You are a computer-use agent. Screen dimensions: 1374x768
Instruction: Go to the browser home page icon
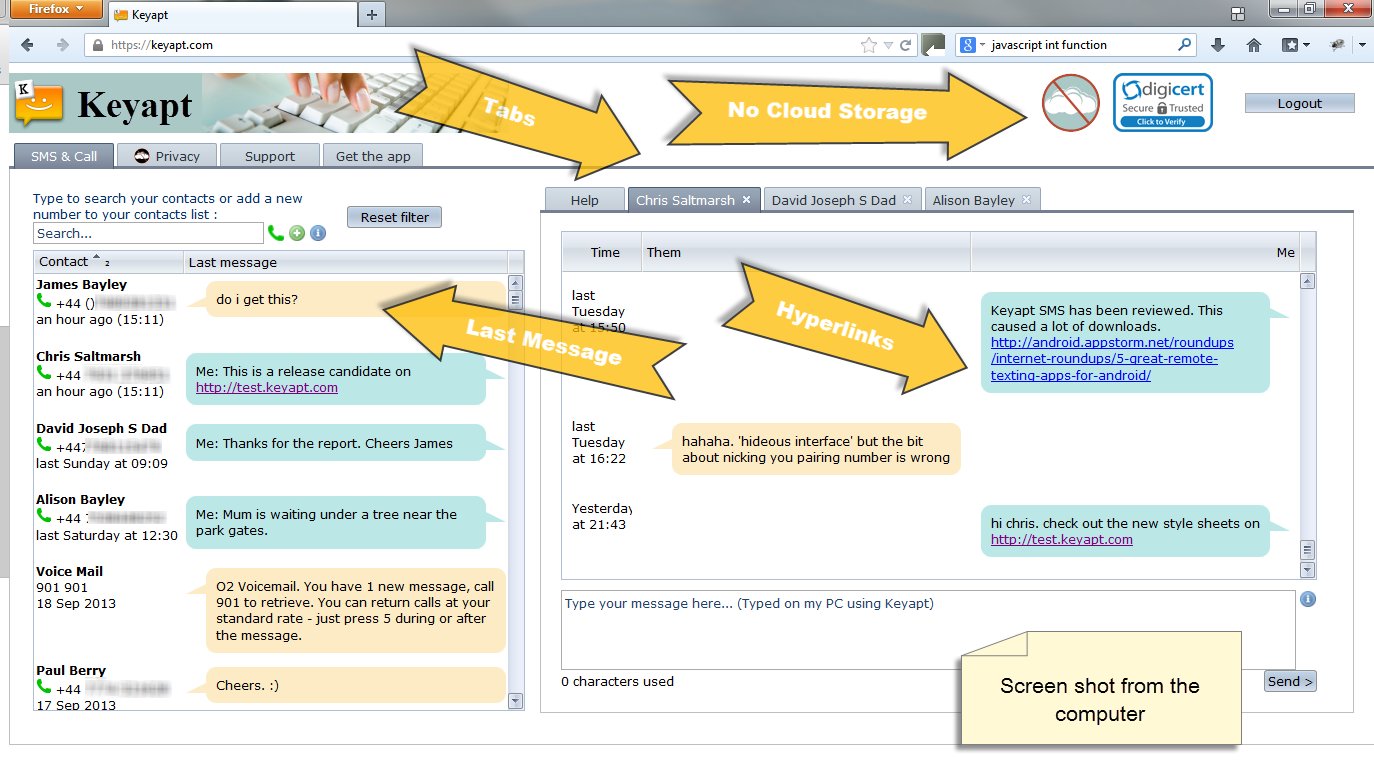(1253, 45)
